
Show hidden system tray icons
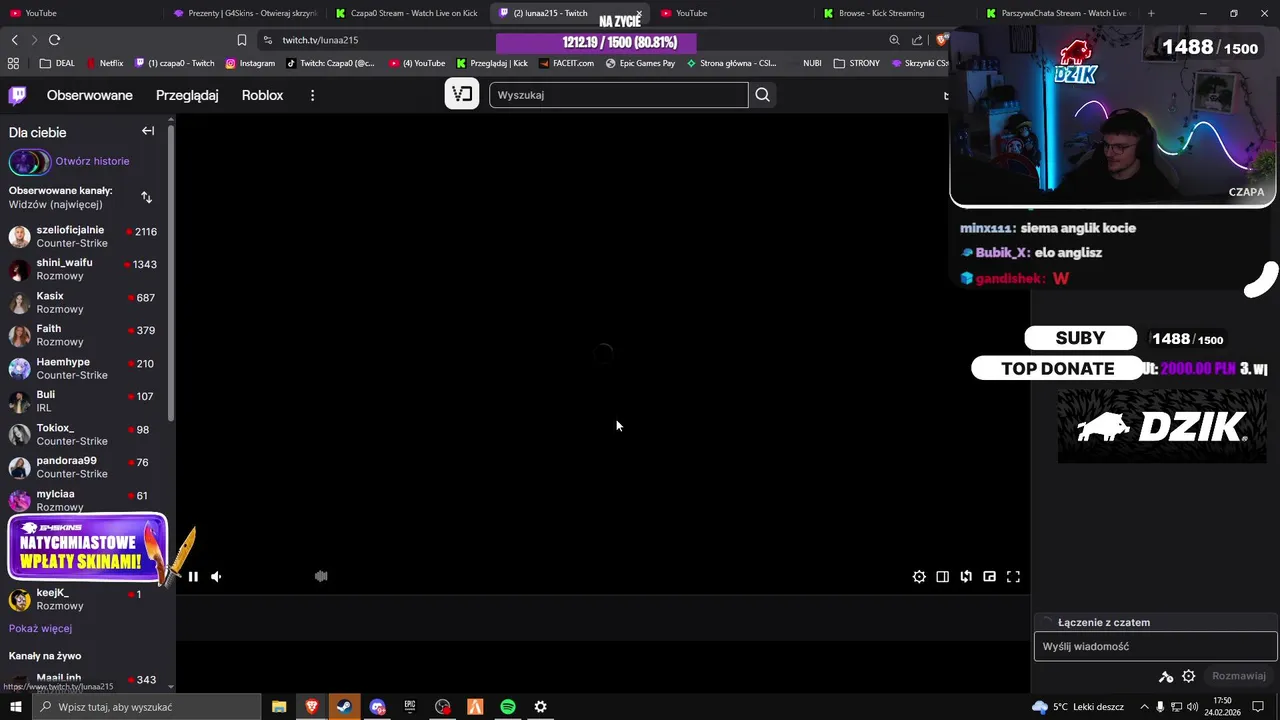pyautogui.click(x=1145, y=707)
